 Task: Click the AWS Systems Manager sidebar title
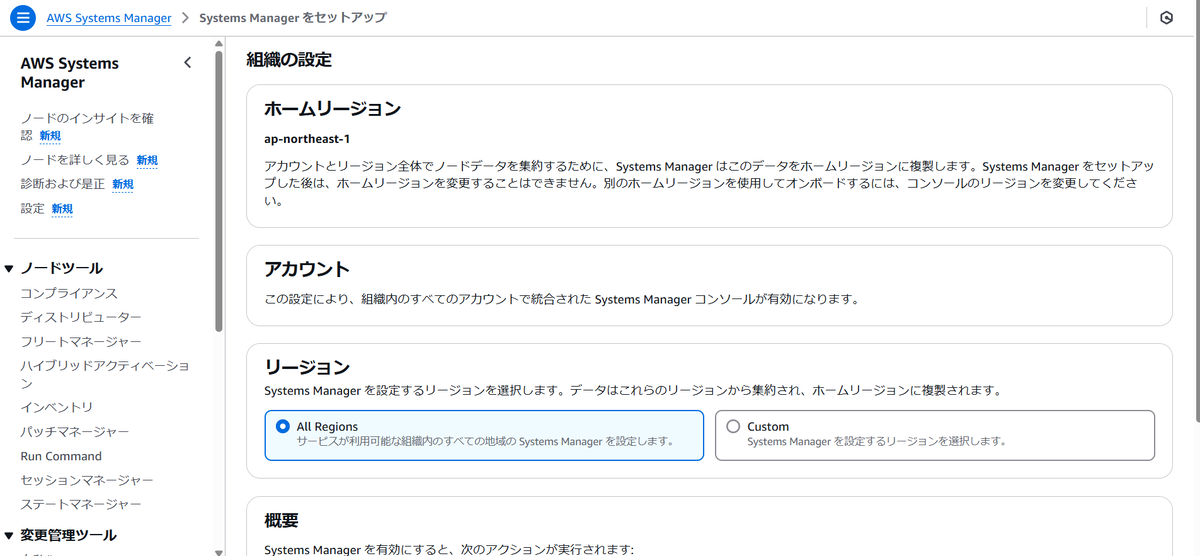70,73
